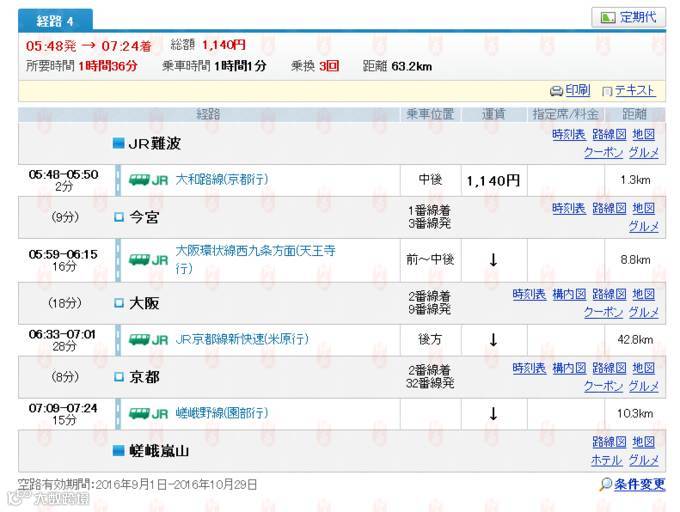
Task: Open 構内図 link for 京都
Action: [x=569, y=368]
